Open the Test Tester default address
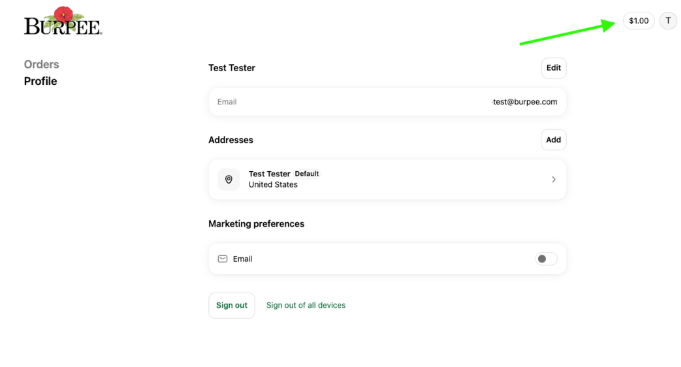Image resolution: width=681 pixels, height=367 pixels. point(387,179)
